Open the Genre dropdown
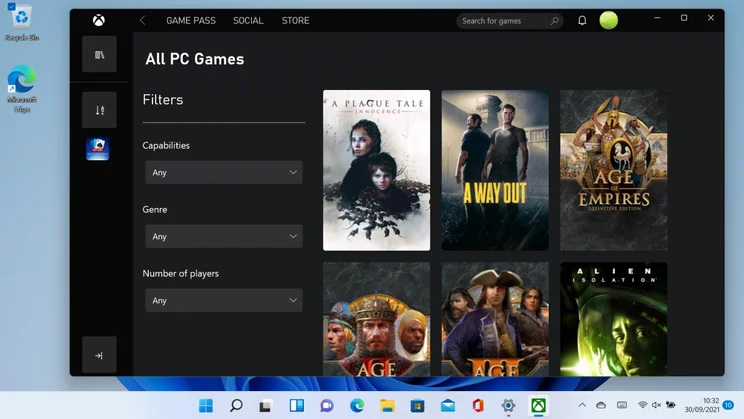The height and width of the screenshot is (419, 744). (224, 236)
